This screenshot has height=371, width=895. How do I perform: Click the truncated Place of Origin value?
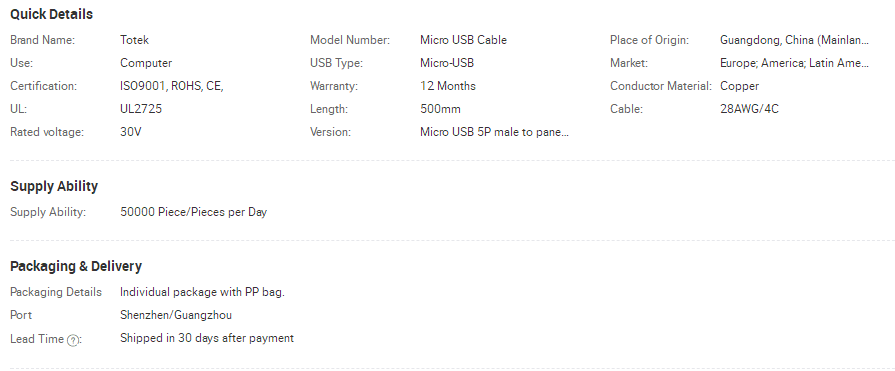pyautogui.click(x=795, y=40)
